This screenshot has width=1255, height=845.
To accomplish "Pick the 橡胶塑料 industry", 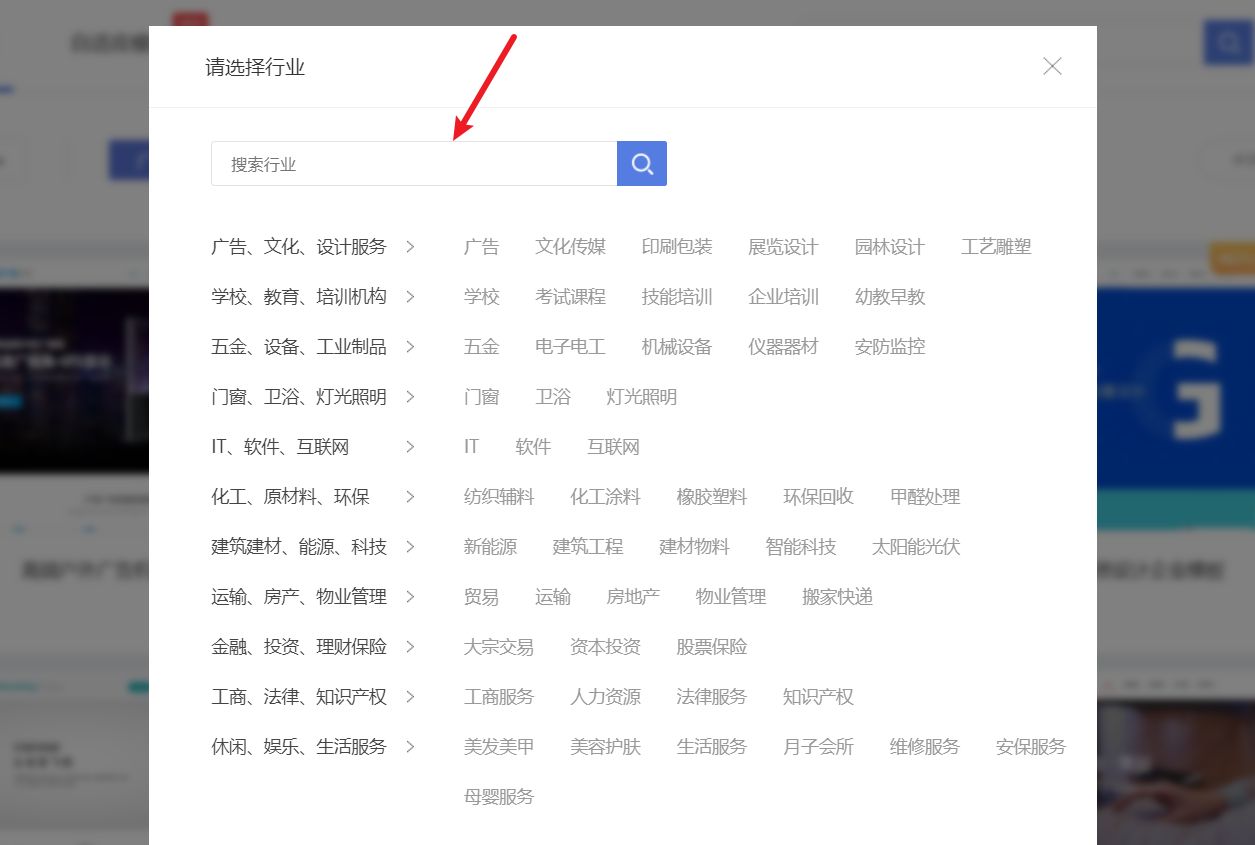I will tap(712, 497).
